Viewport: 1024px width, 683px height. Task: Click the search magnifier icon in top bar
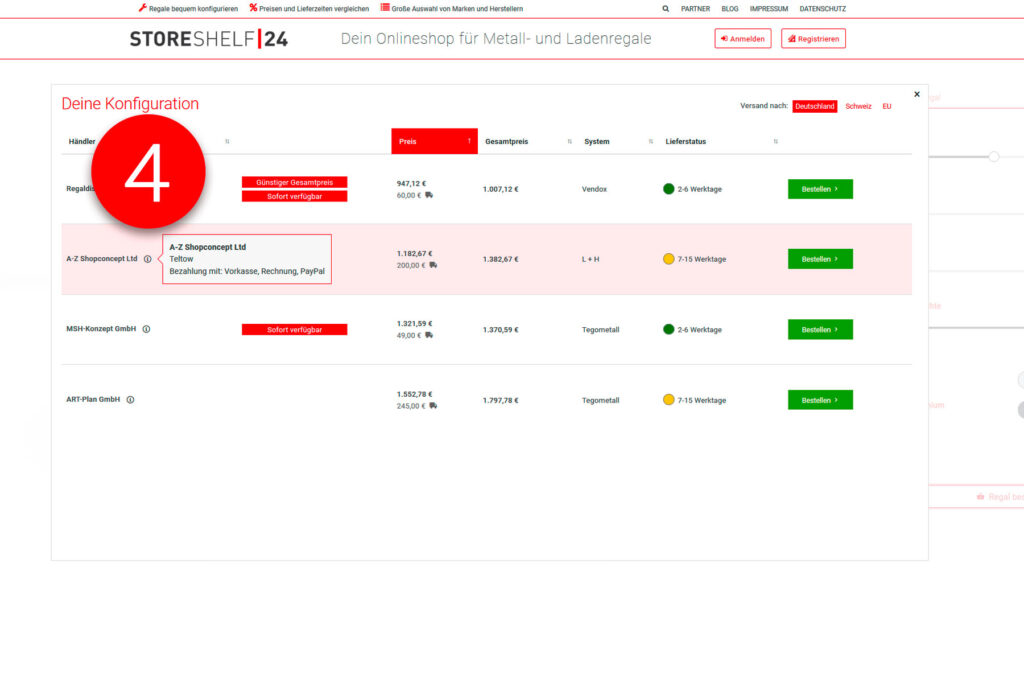coord(666,8)
